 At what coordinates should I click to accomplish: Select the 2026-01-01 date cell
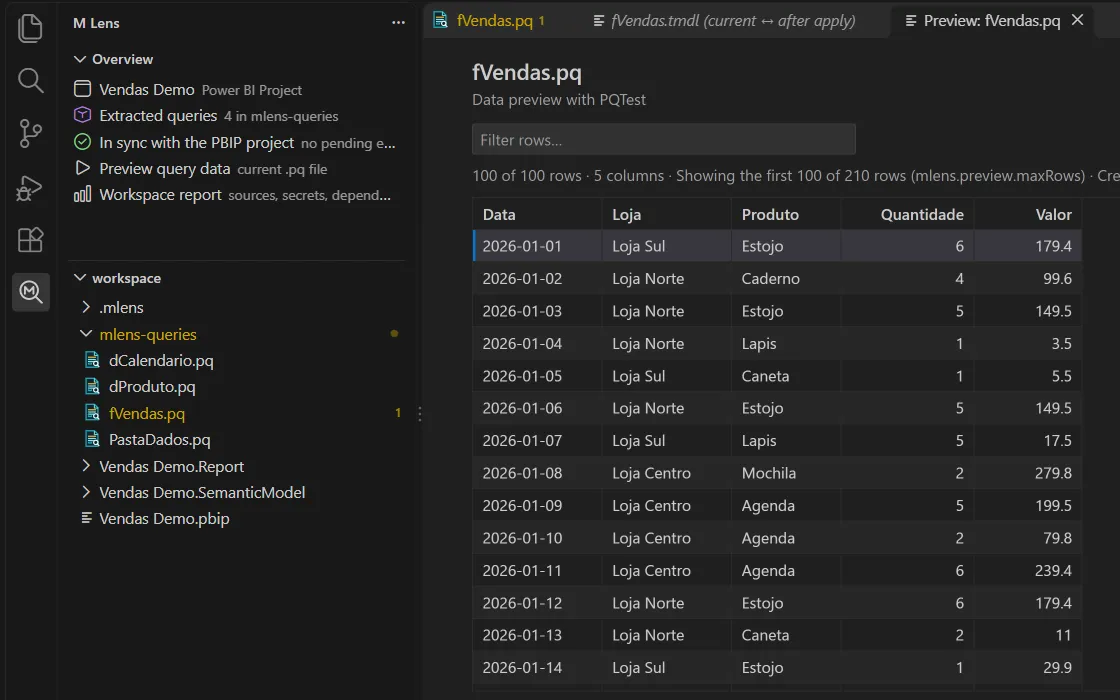[x=537, y=246]
